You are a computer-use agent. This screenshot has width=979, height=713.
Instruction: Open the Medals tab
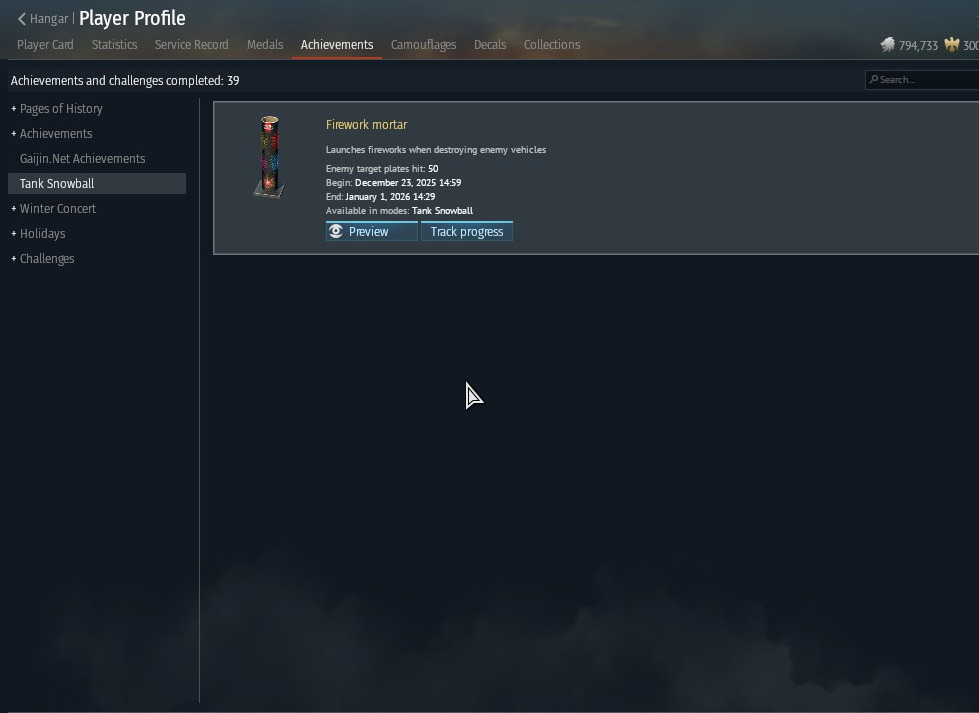click(265, 45)
